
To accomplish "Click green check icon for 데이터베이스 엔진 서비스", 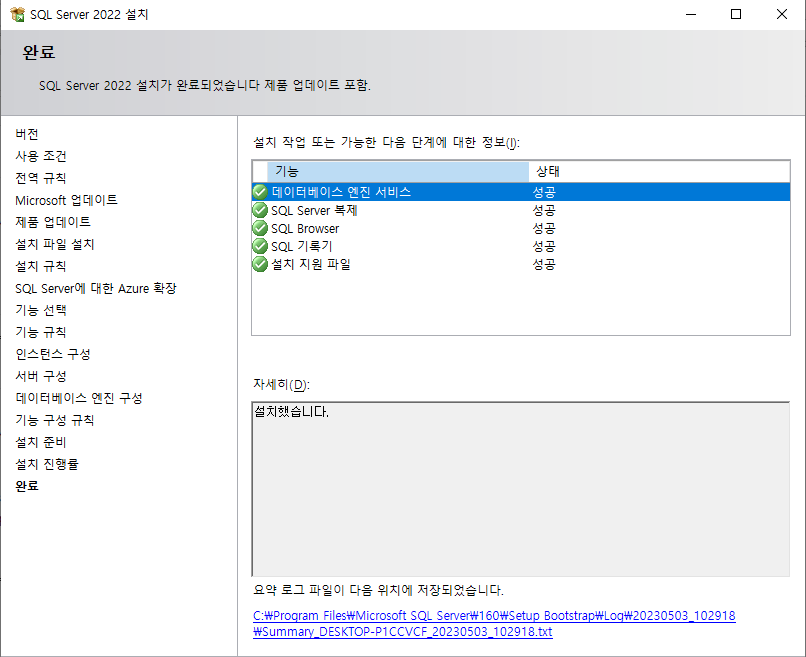I will pyautogui.click(x=260, y=192).
